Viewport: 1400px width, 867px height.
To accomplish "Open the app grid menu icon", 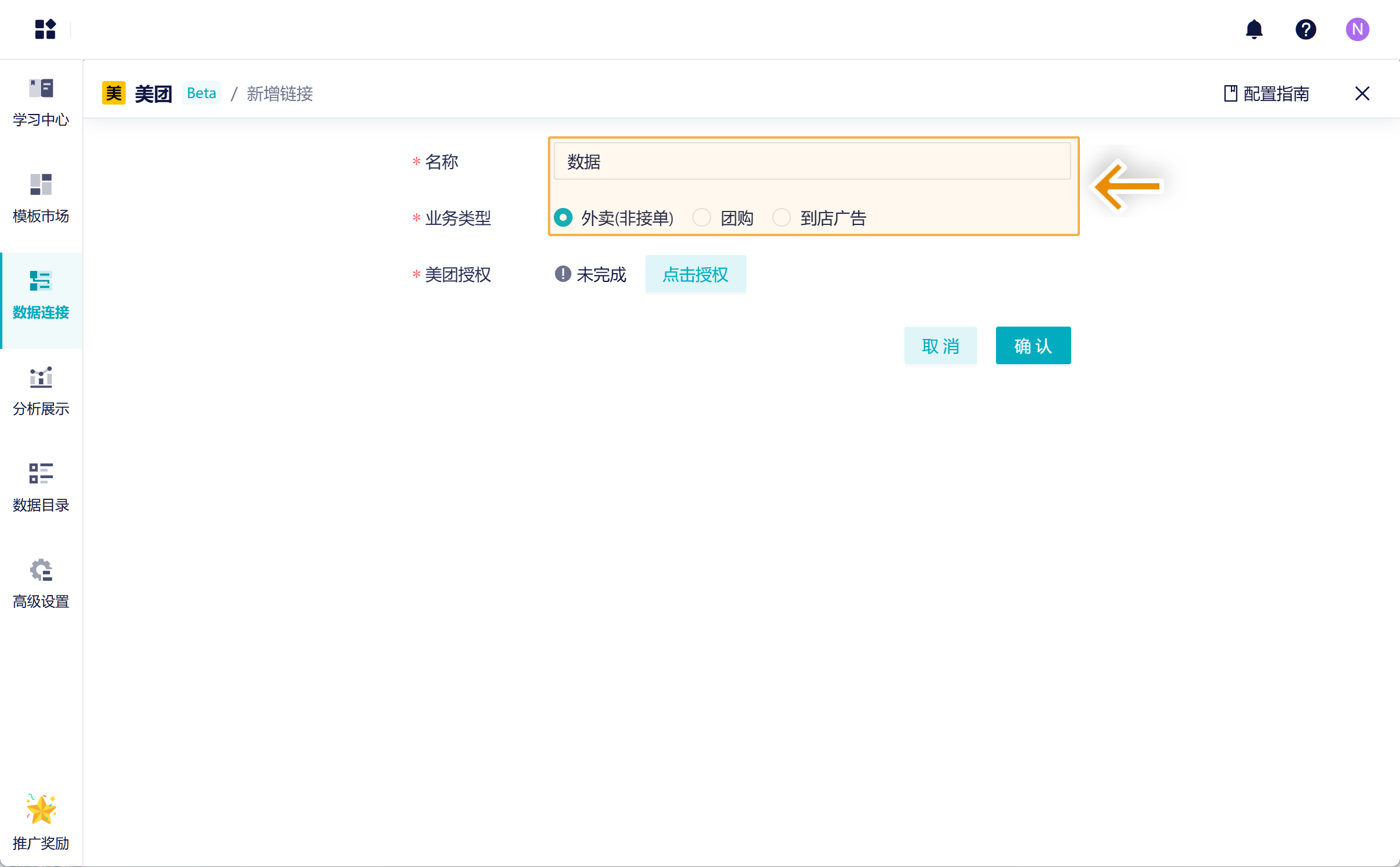I will 45,29.
